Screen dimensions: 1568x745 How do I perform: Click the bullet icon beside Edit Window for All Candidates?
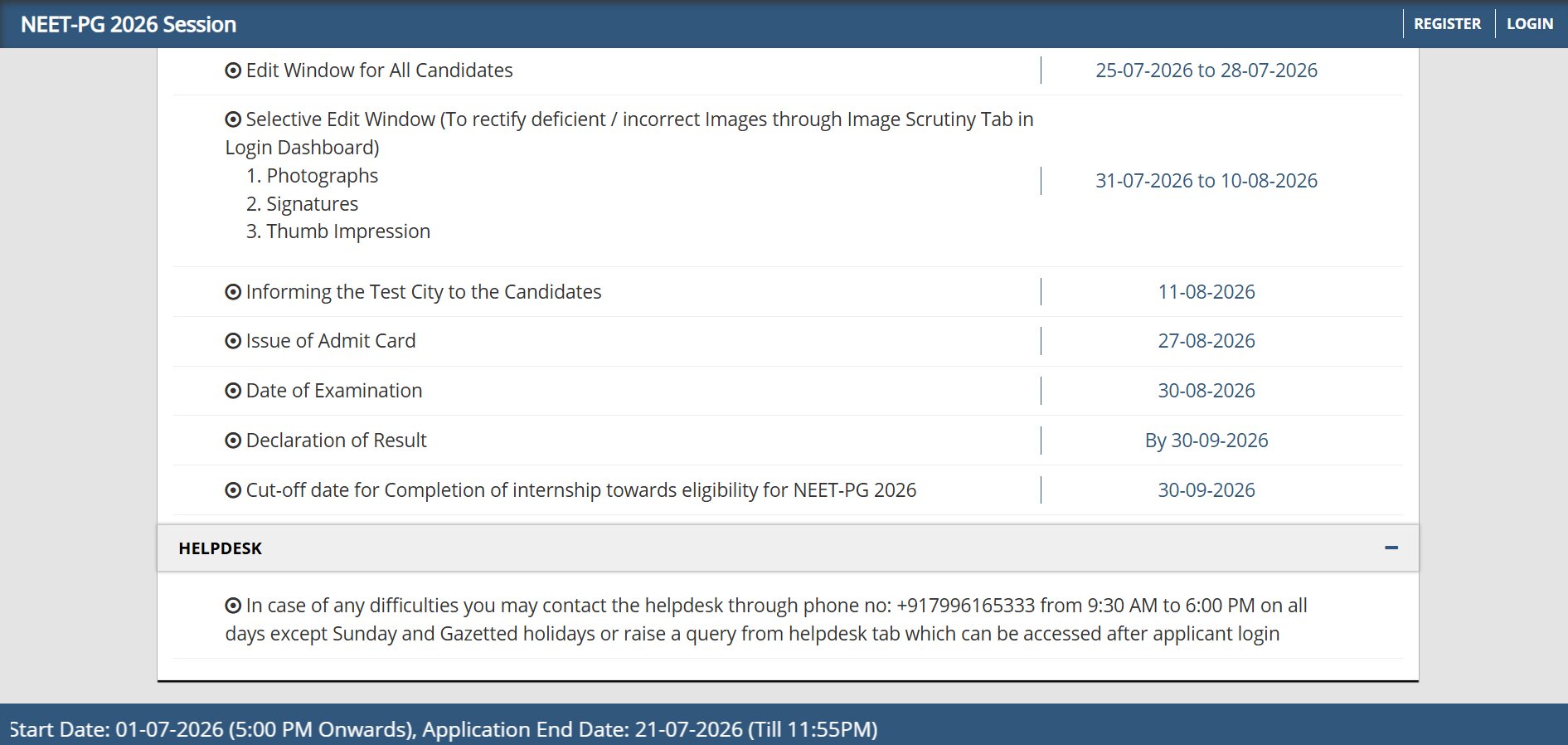point(233,71)
